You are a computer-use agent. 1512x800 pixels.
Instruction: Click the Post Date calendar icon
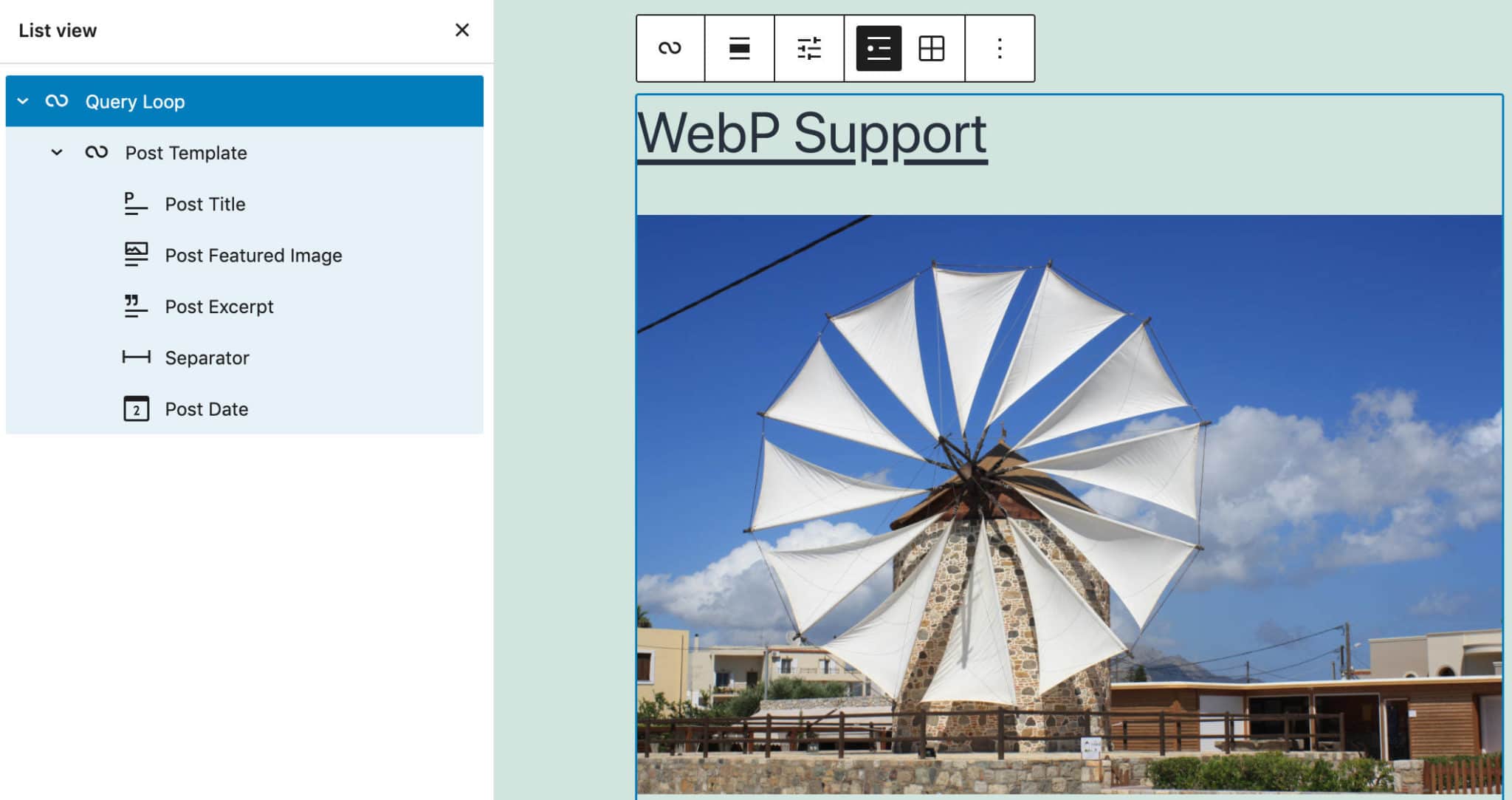[x=135, y=408]
